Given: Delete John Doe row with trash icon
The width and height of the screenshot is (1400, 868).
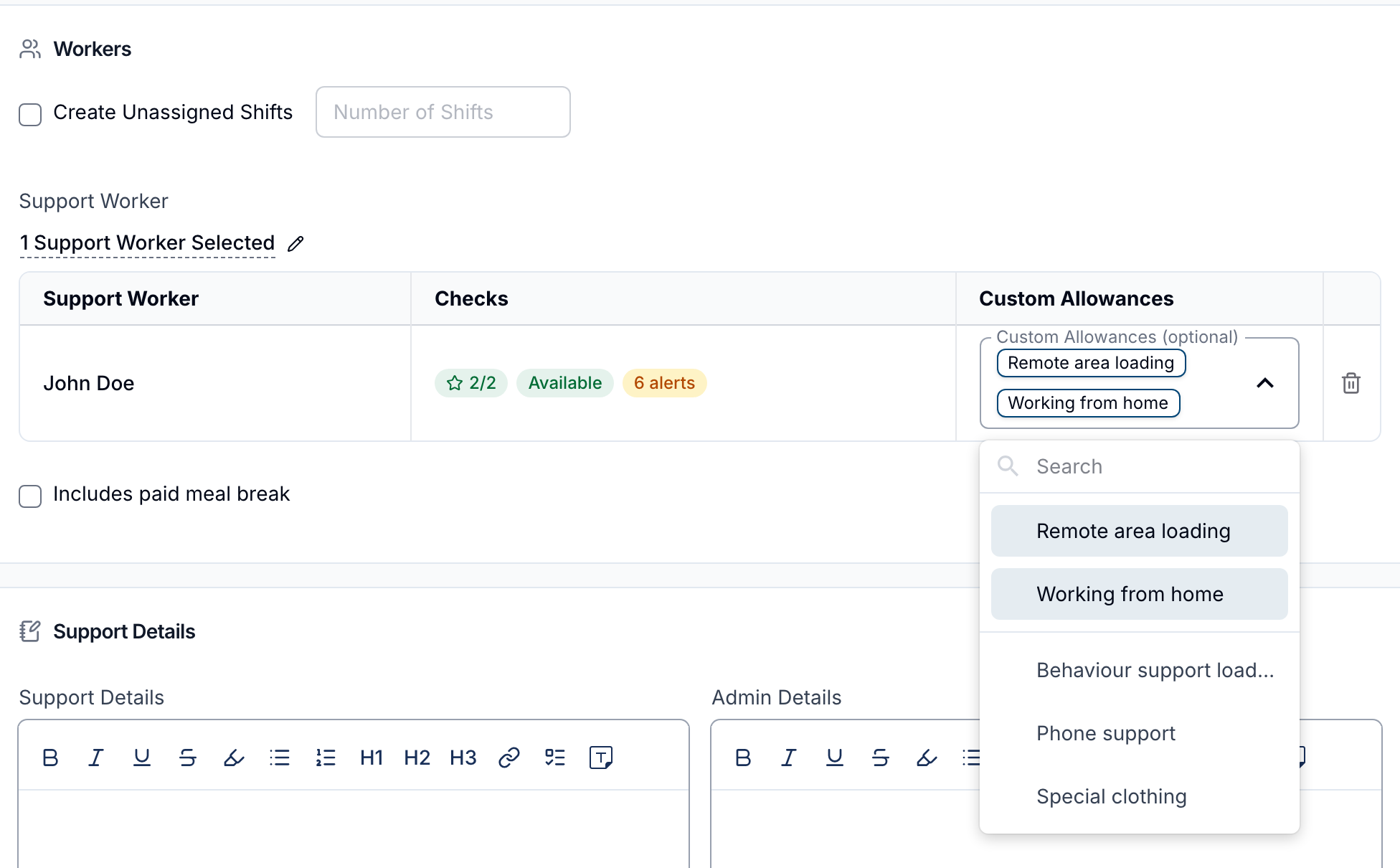Looking at the screenshot, I should tap(1351, 383).
